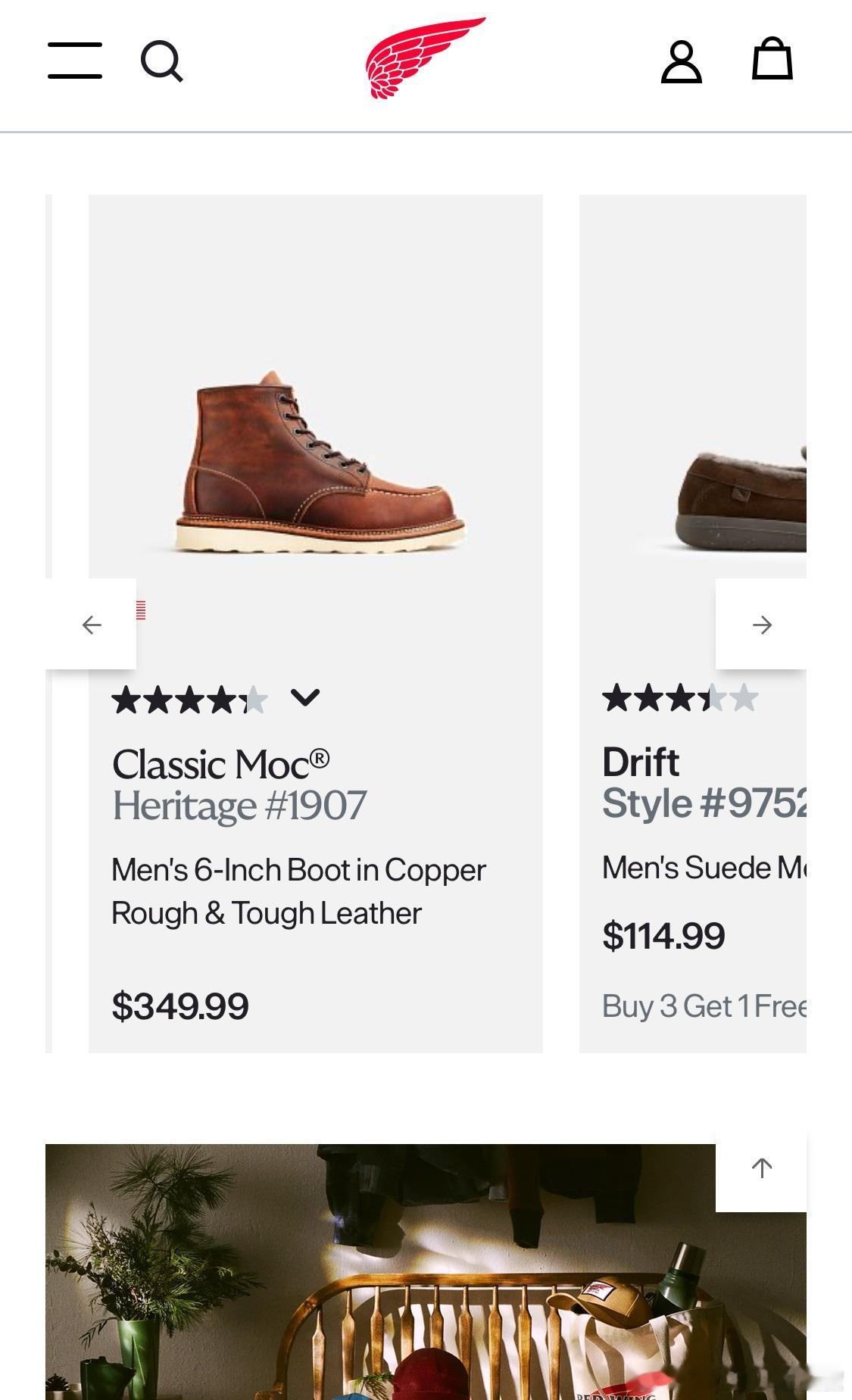The image size is (852, 1400).
Task: View the shopping bag
Action: 772,59
